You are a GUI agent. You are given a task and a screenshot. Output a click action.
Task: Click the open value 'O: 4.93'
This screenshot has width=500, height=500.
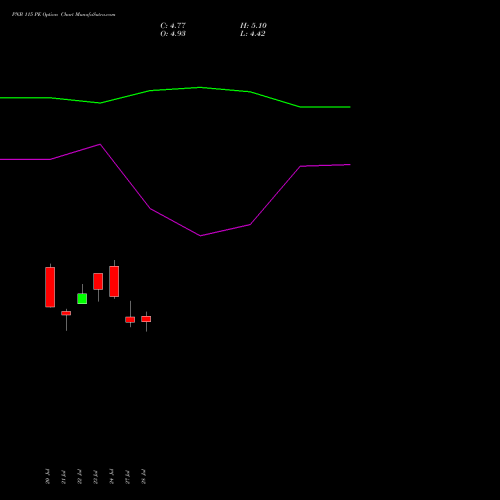click(173, 34)
